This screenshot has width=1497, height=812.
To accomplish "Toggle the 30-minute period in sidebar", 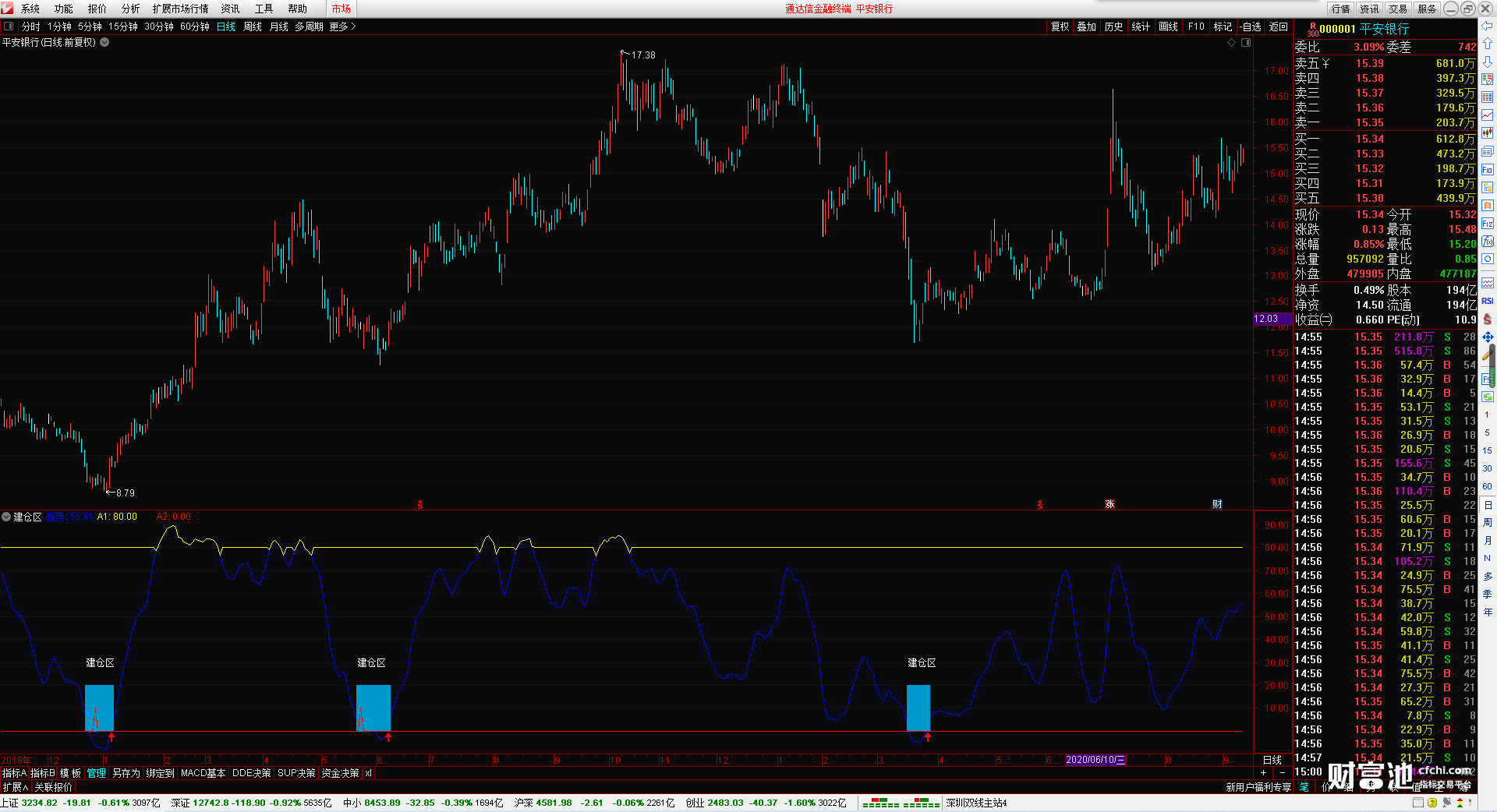I will (x=1488, y=469).
